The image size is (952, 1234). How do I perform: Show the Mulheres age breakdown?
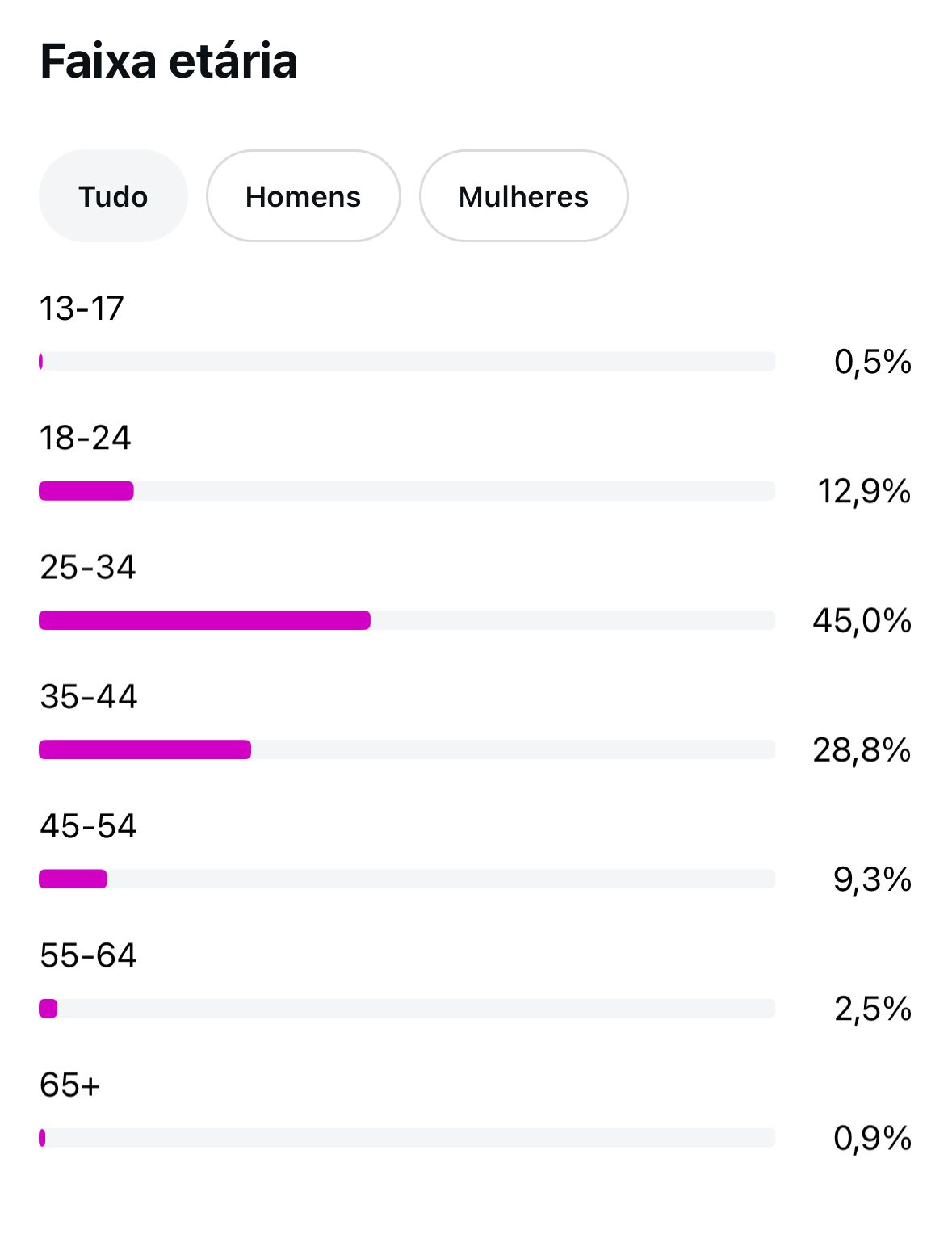(x=523, y=196)
